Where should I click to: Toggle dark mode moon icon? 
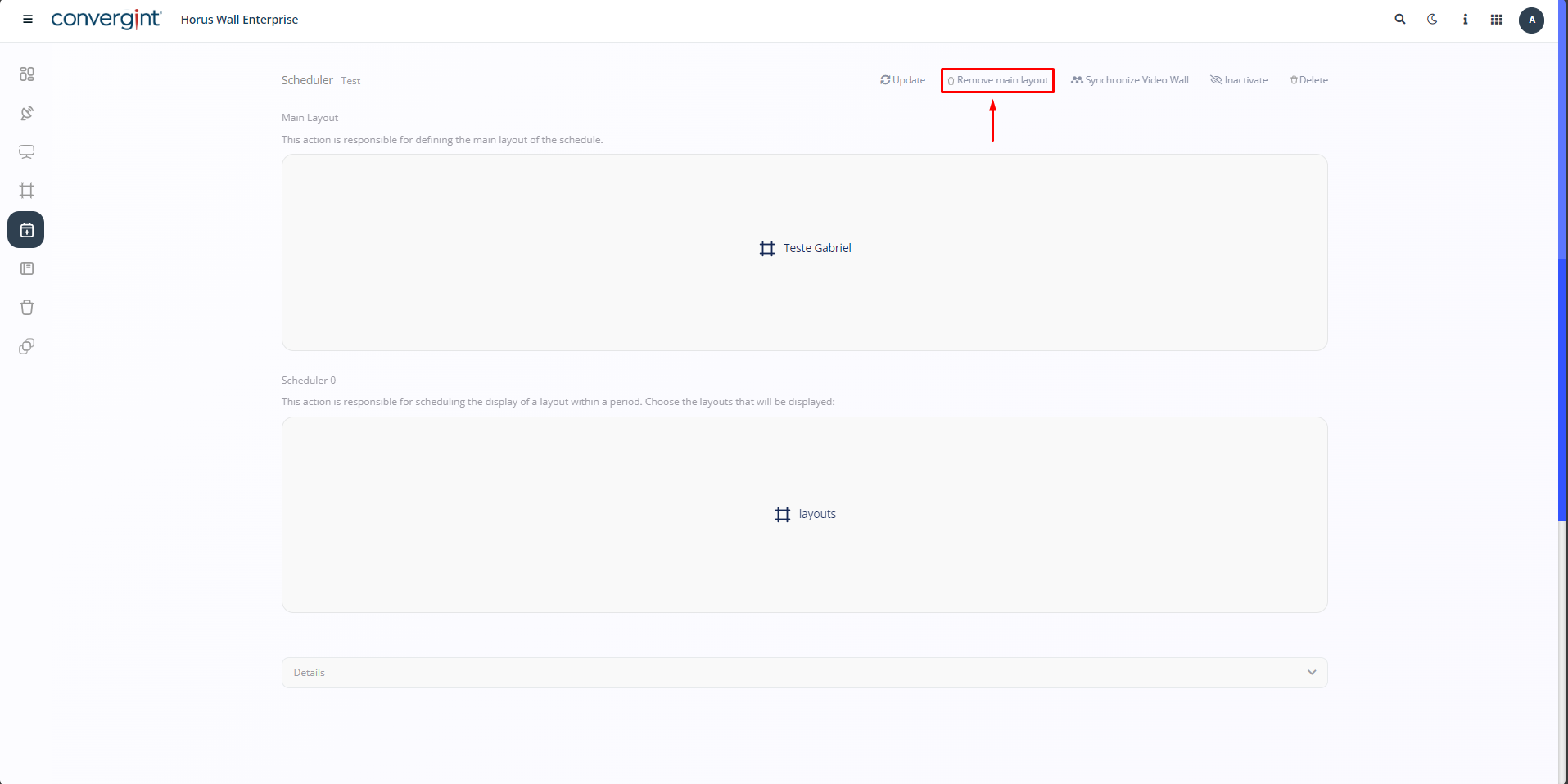click(x=1432, y=20)
